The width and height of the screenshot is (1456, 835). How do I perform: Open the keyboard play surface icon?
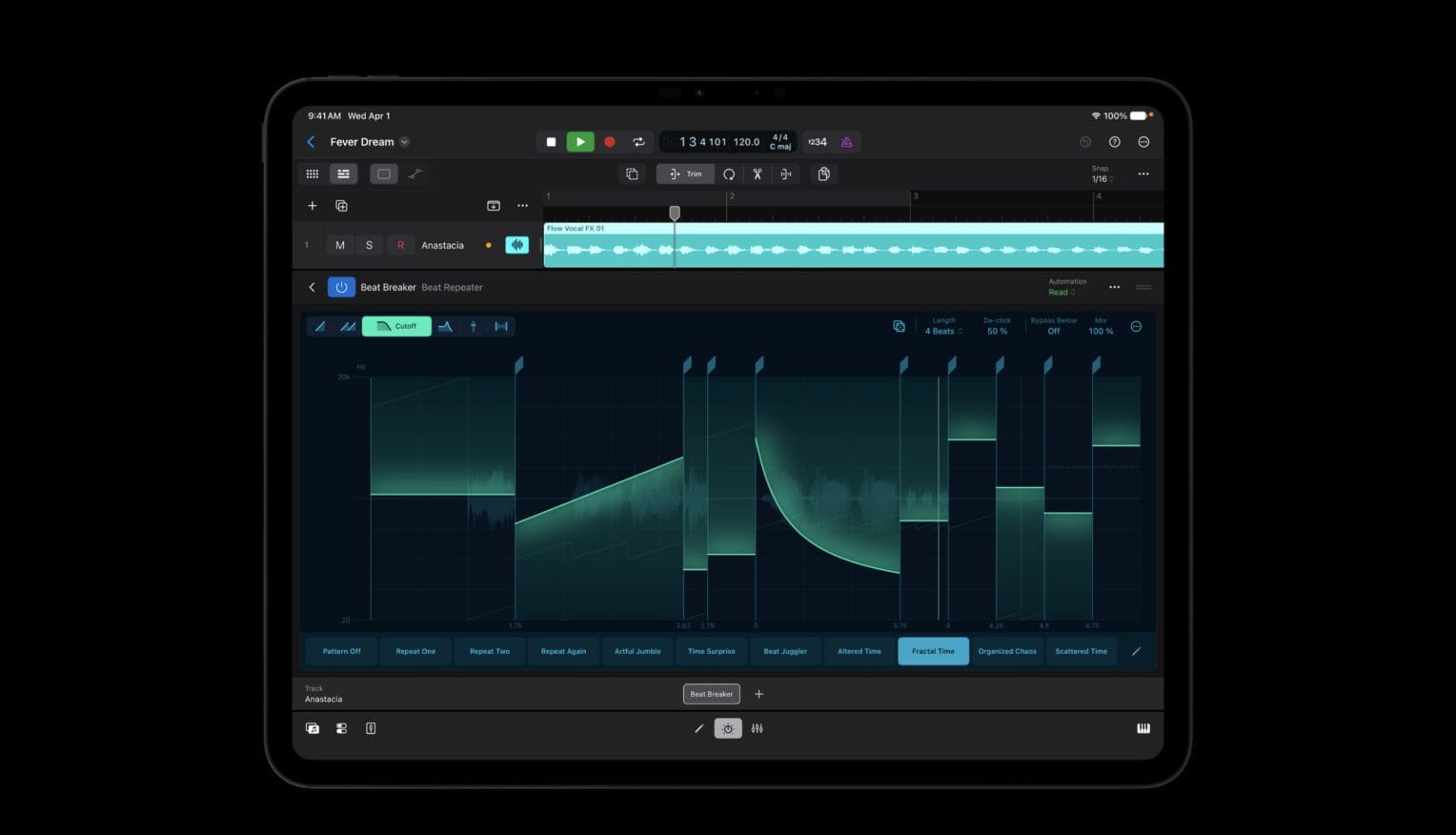pos(1143,728)
